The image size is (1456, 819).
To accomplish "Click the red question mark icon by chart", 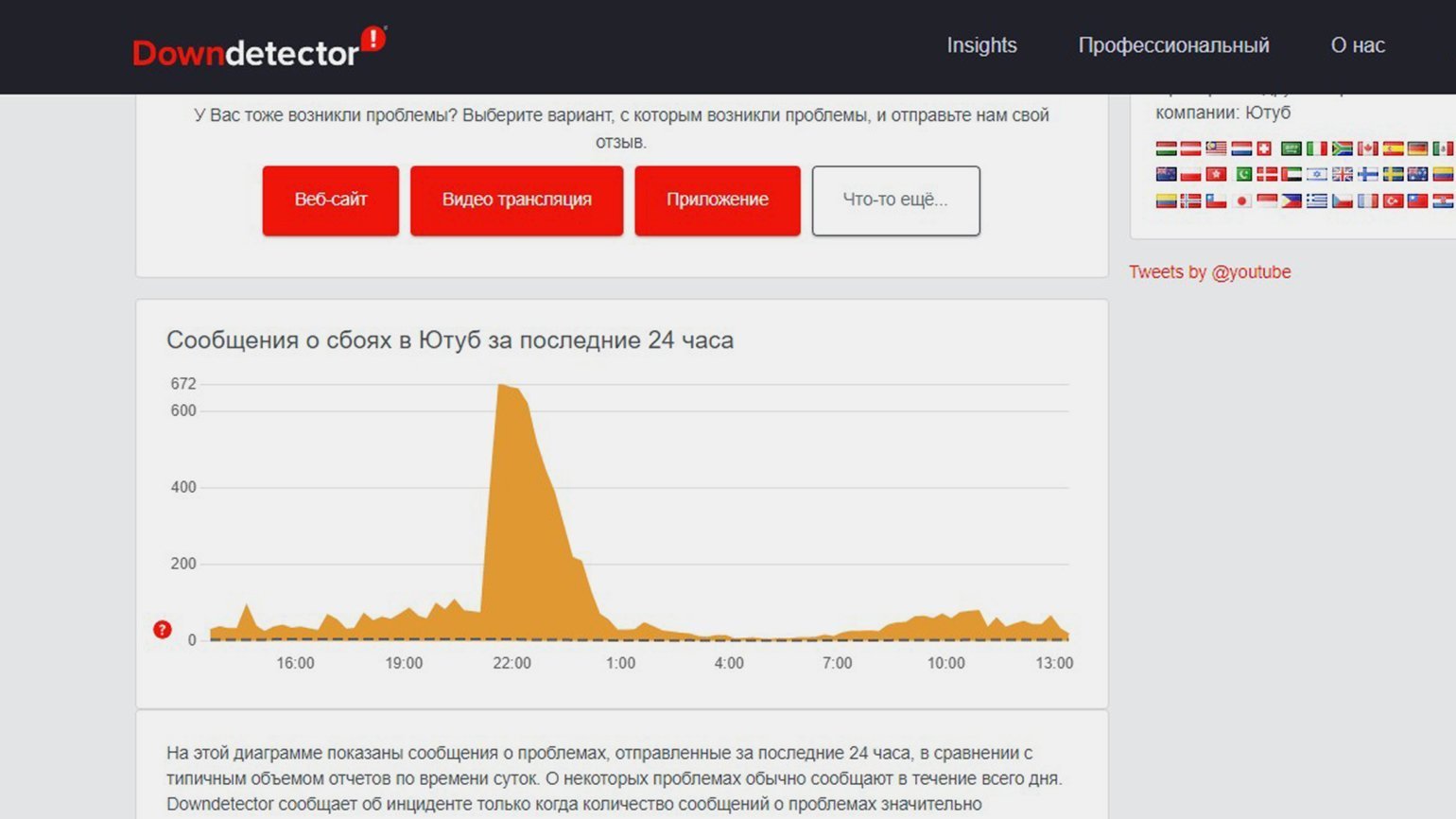I will click(163, 630).
